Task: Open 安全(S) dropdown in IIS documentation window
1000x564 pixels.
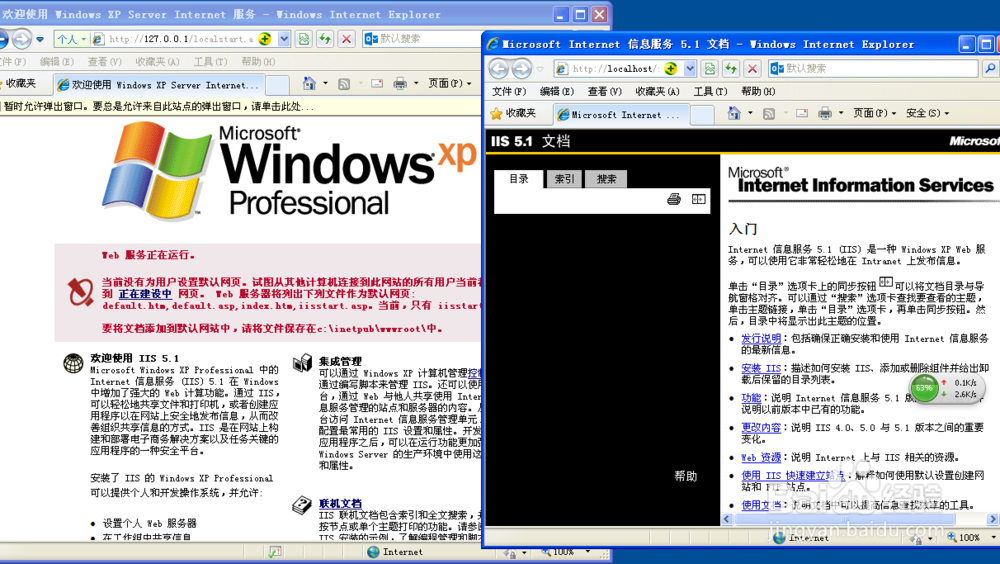Action: [927, 114]
